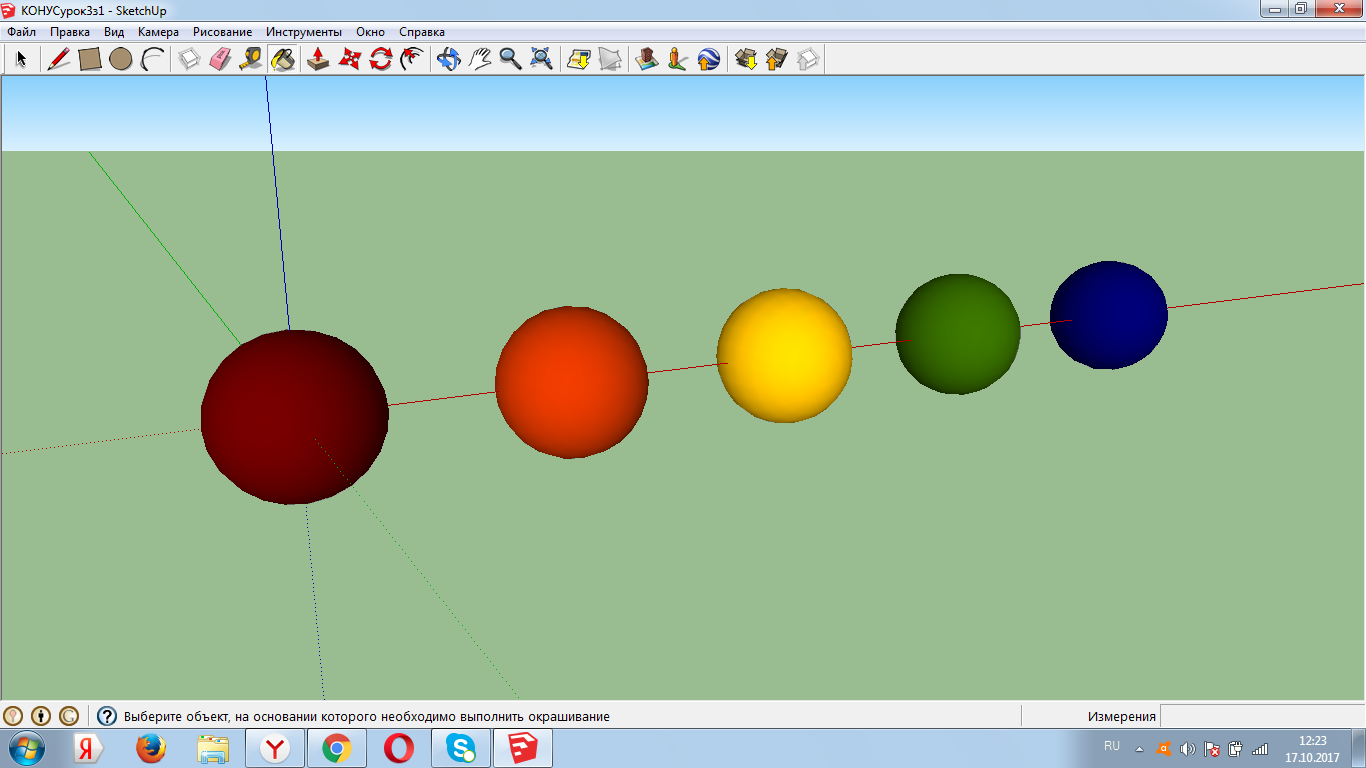Click the sign-in status icon marked G
This screenshot has height=768, width=1366.
click(x=69, y=716)
